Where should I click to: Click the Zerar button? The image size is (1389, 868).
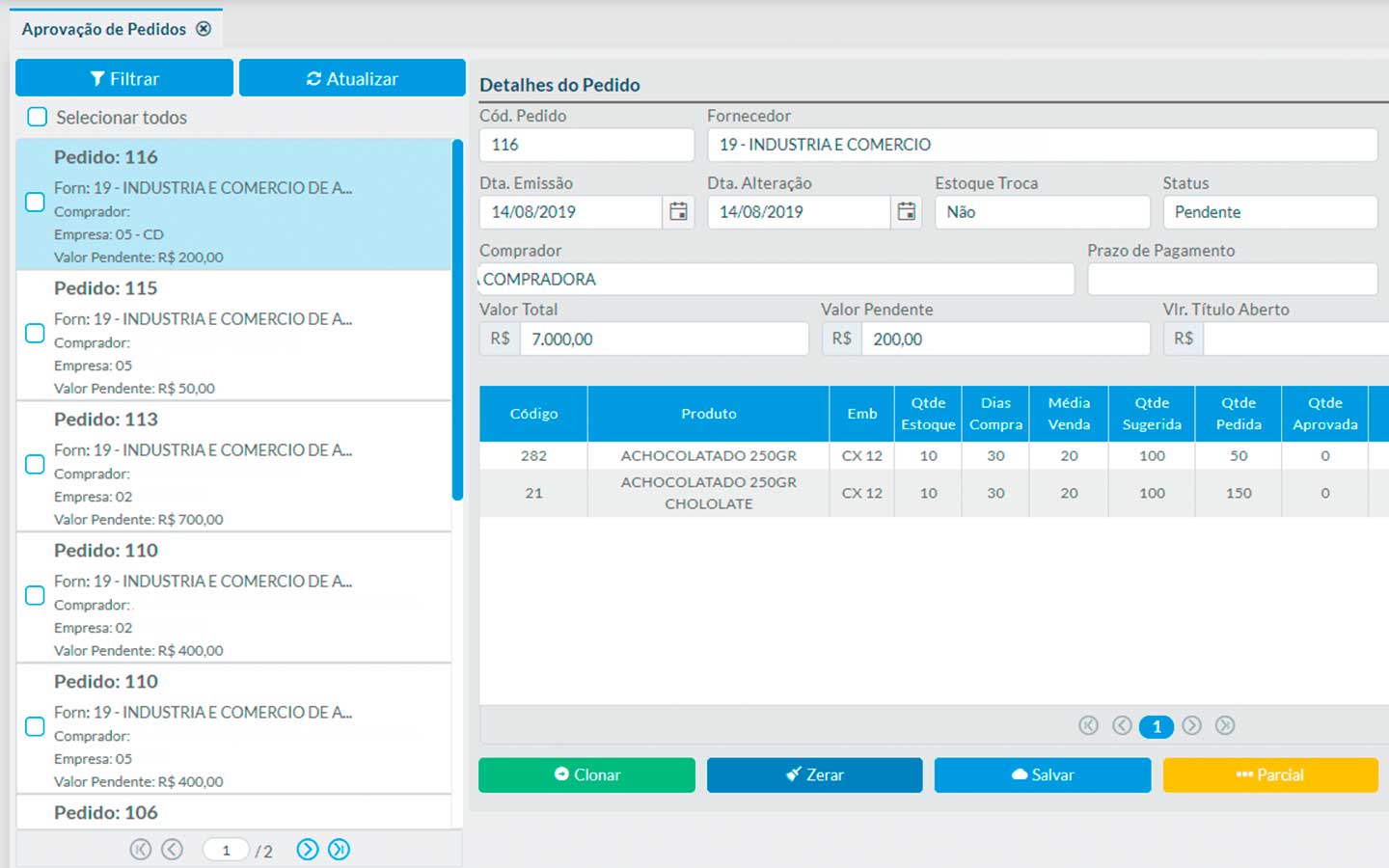point(814,774)
